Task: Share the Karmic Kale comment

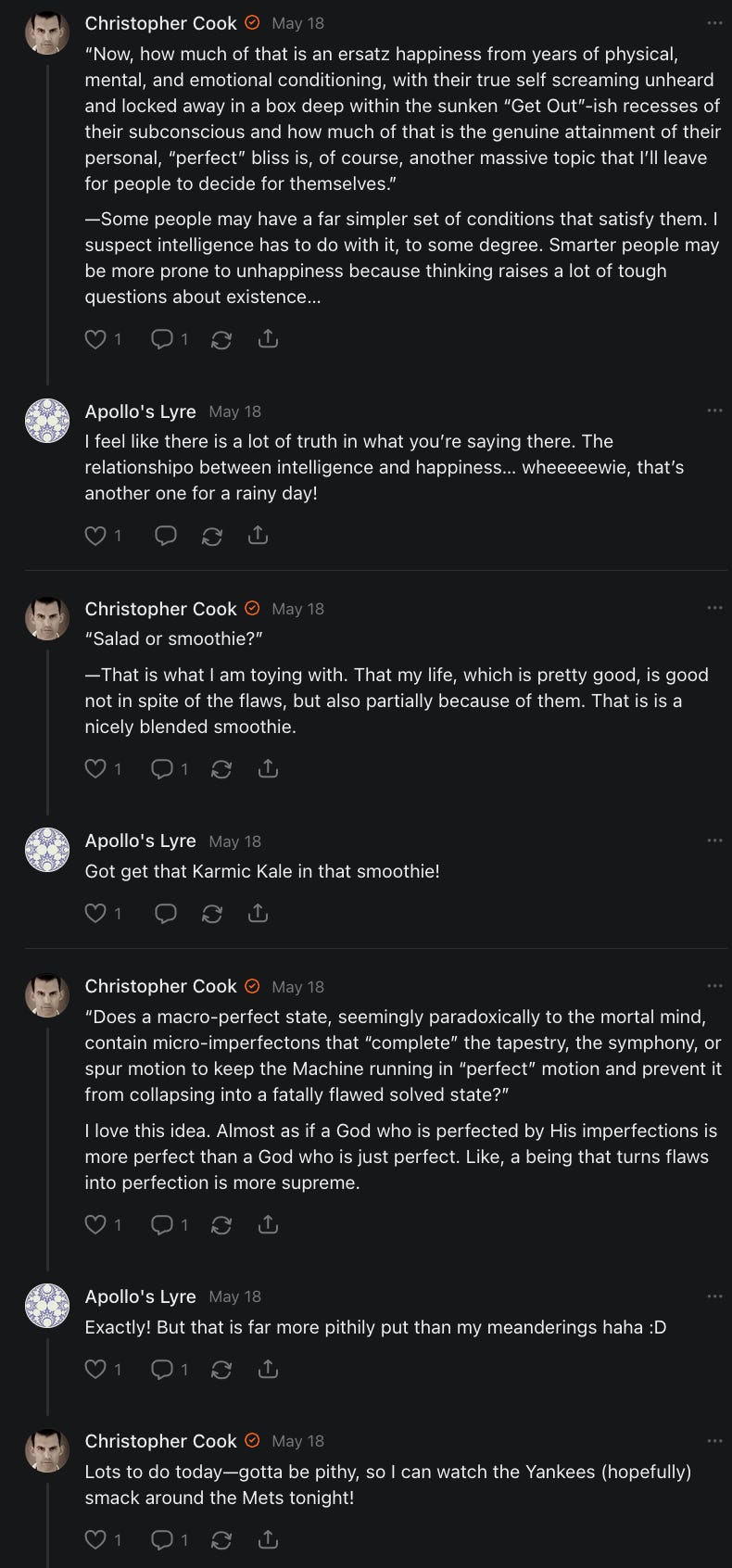Action: (x=258, y=914)
